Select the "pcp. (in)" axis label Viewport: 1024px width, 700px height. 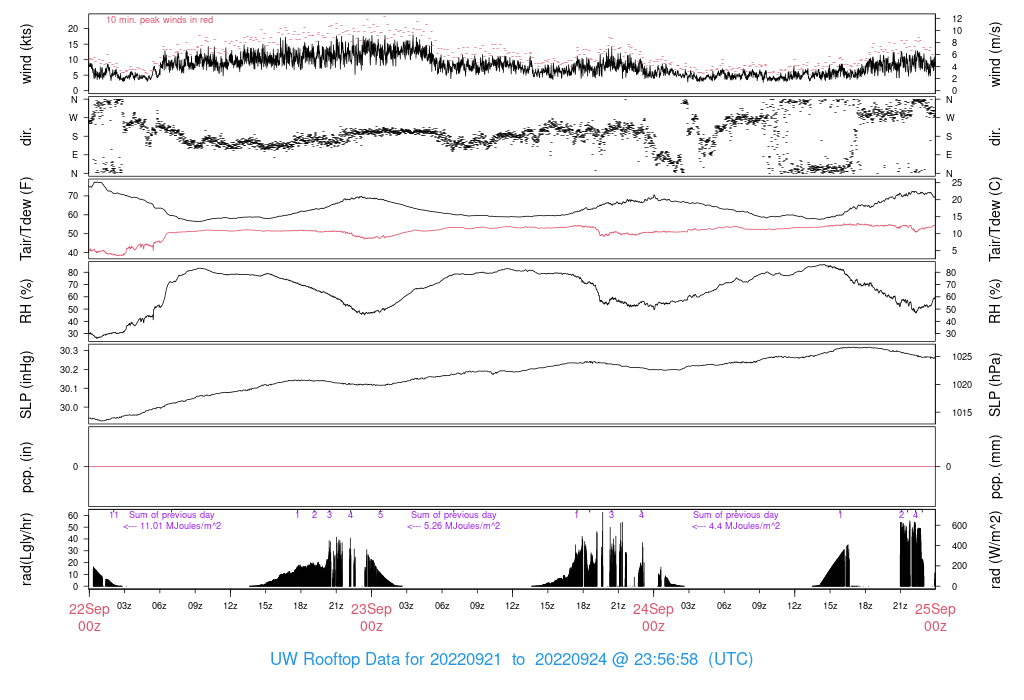(x=26, y=467)
